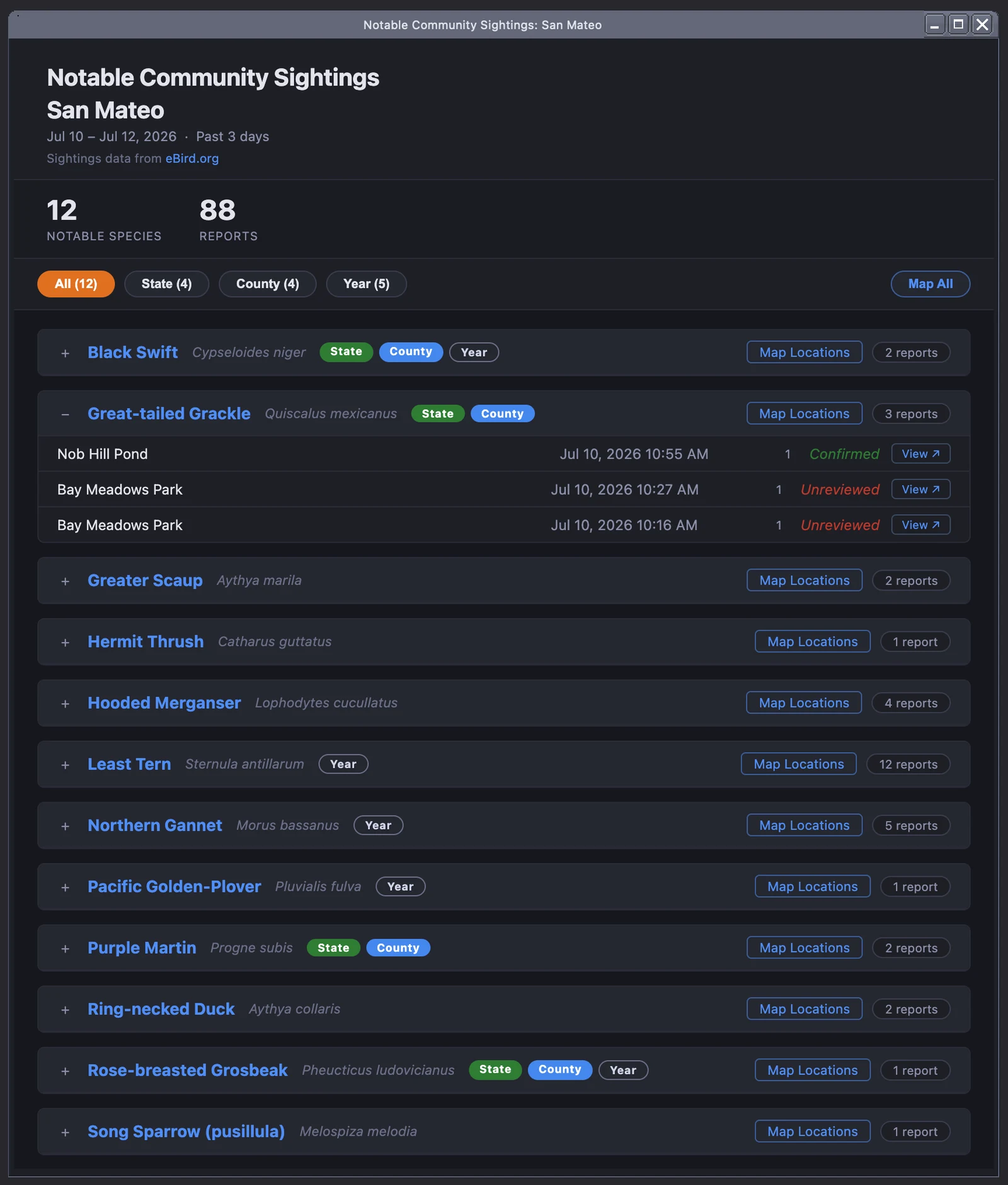Click the Year badge on Northern Gannet
Screen dimensions: 1008x1185
tap(378, 825)
